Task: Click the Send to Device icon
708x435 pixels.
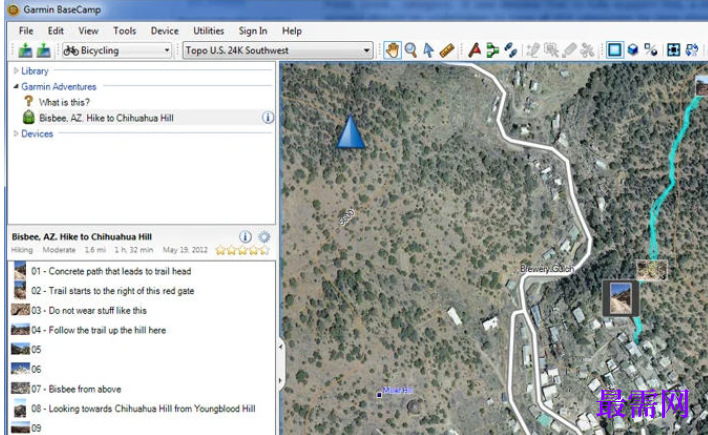Action: 25,50
